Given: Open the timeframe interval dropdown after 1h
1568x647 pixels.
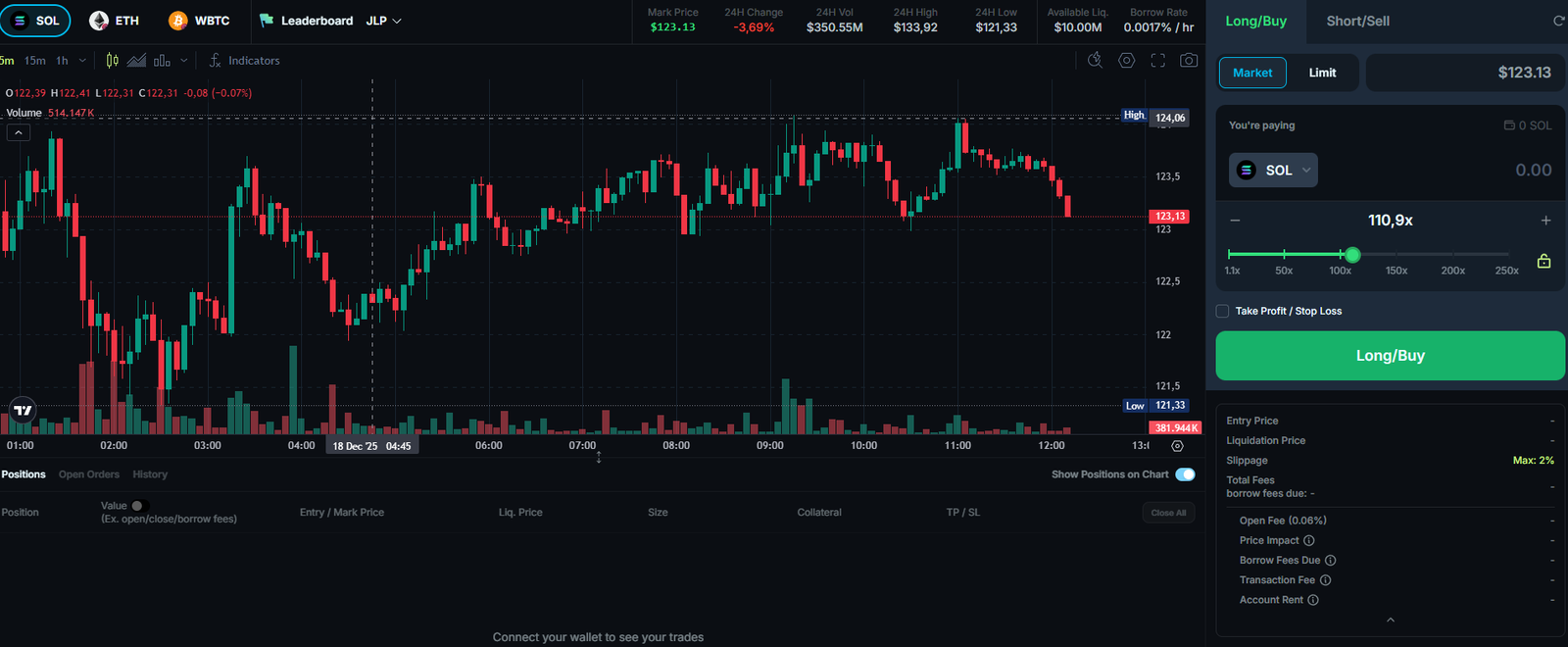Looking at the screenshot, I should (x=82, y=61).
